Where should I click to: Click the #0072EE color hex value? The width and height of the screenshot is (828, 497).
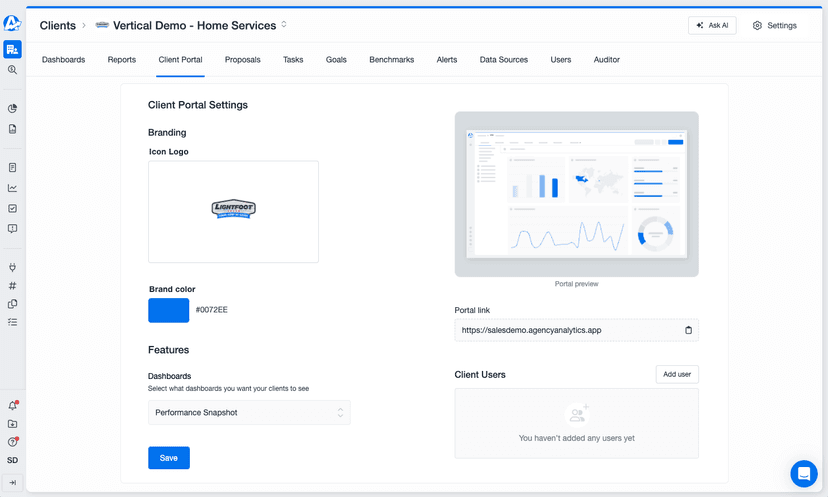[212, 310]
